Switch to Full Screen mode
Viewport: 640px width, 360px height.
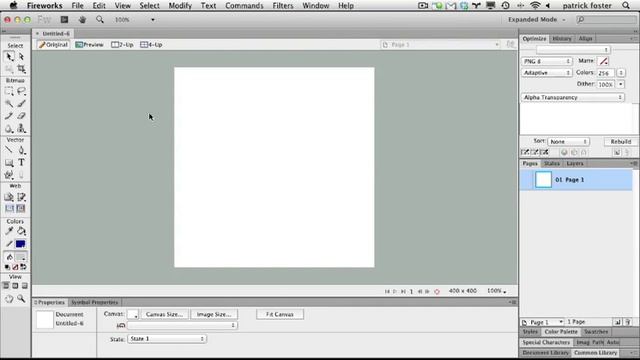click(24, 286)
